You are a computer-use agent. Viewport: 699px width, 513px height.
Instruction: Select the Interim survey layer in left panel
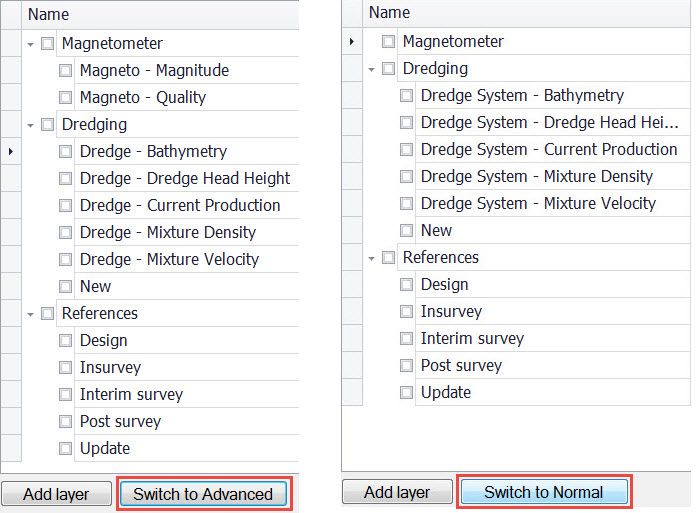click(x=131, y=395)
